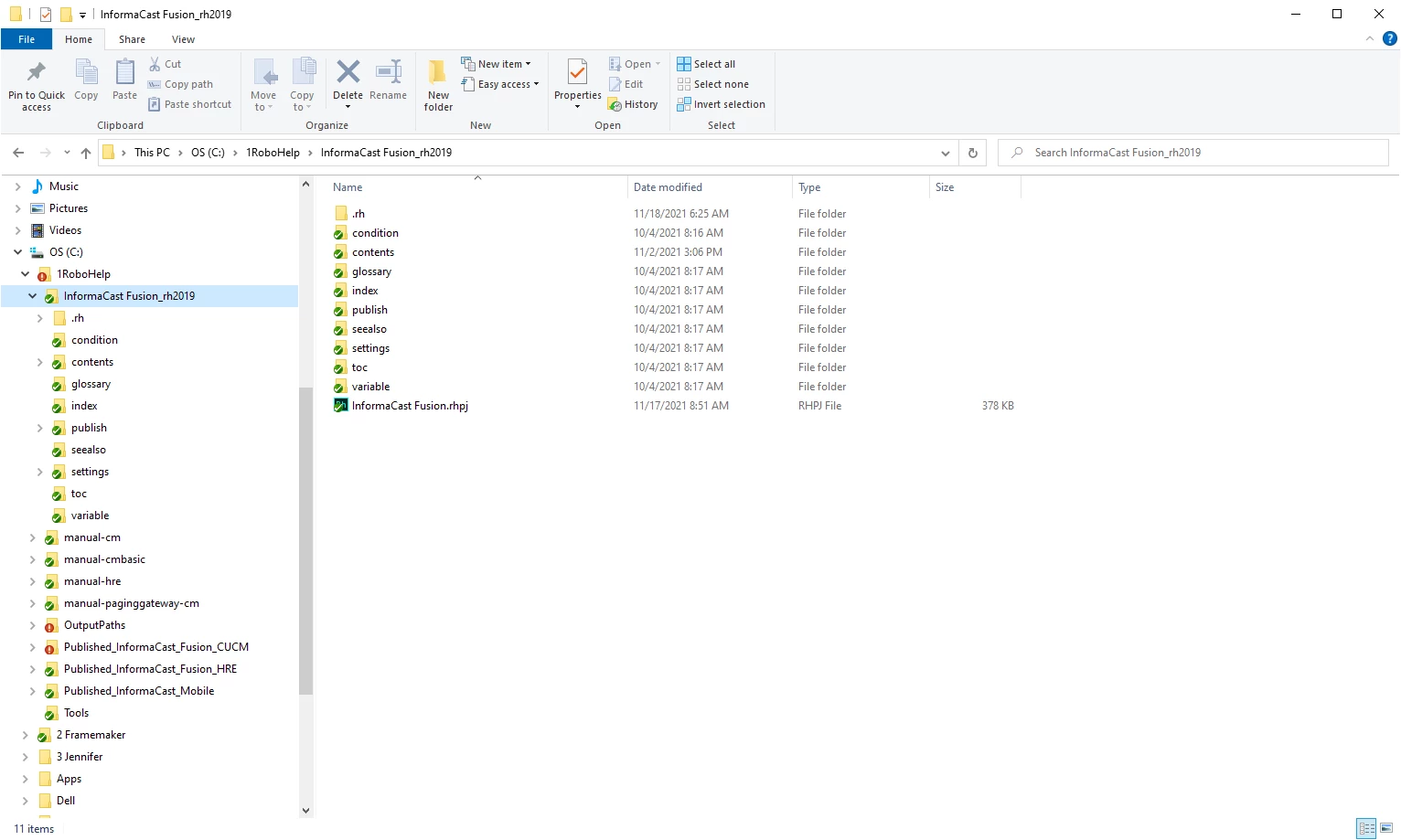This screenshot has width=1401, height=840.
Task: Click OS (C:) in the address breadcrumb
Action: [x=208, y=153]
